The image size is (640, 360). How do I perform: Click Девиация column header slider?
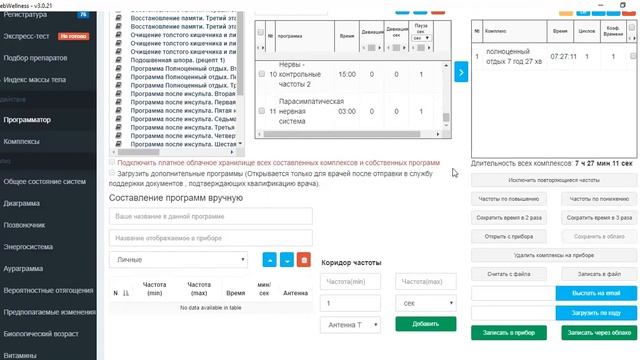tap(371, 48)
